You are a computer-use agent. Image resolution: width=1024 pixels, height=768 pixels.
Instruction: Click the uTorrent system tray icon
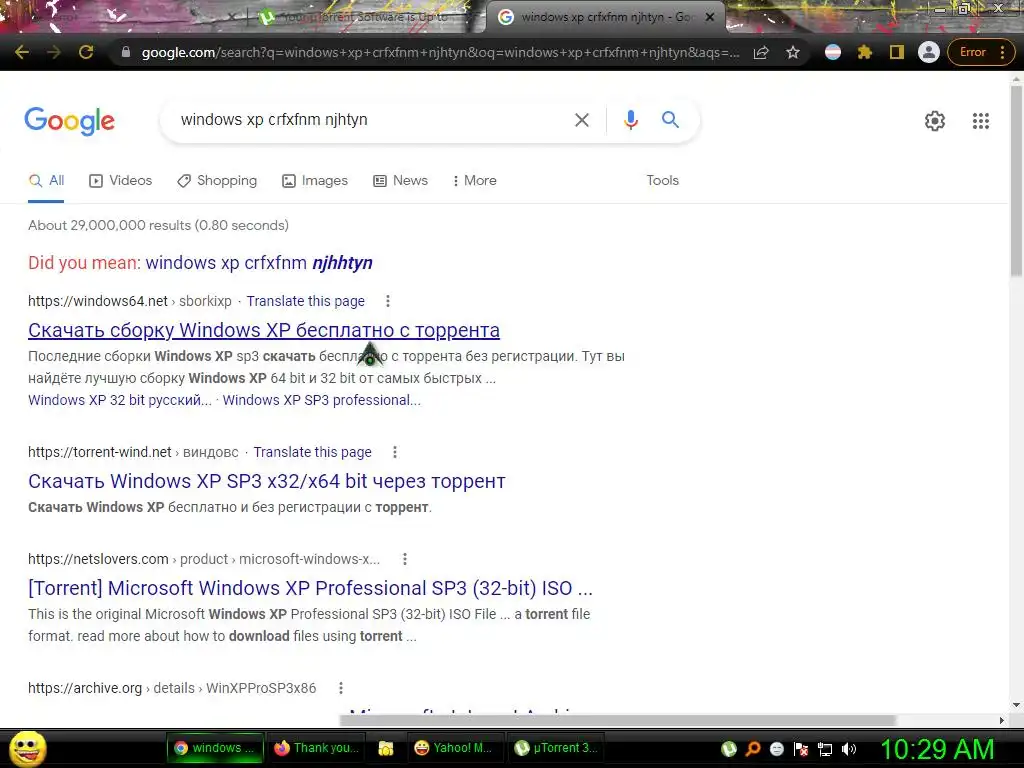(x=729, y=749)
